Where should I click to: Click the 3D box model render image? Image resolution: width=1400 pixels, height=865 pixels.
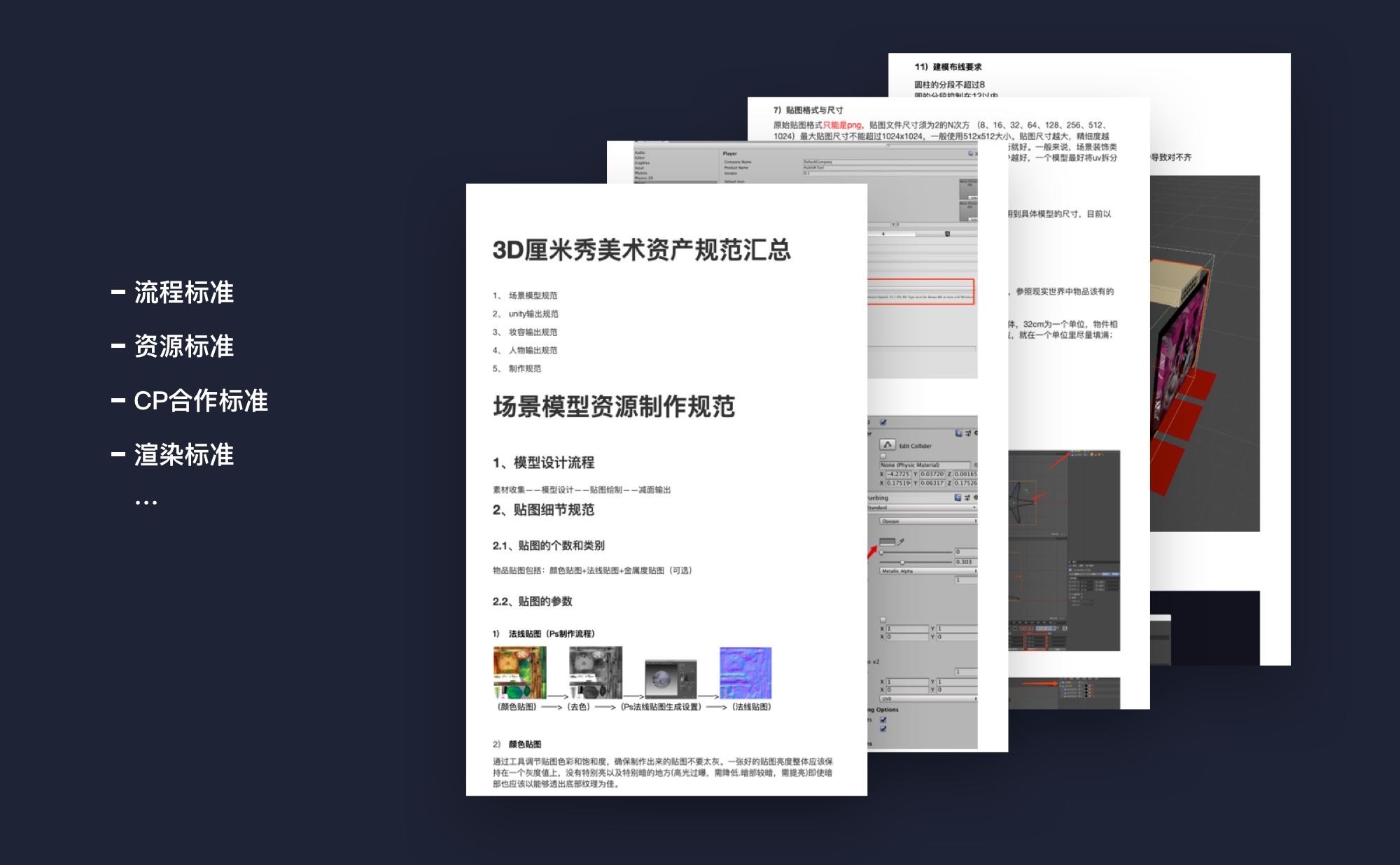(1205, 353)
